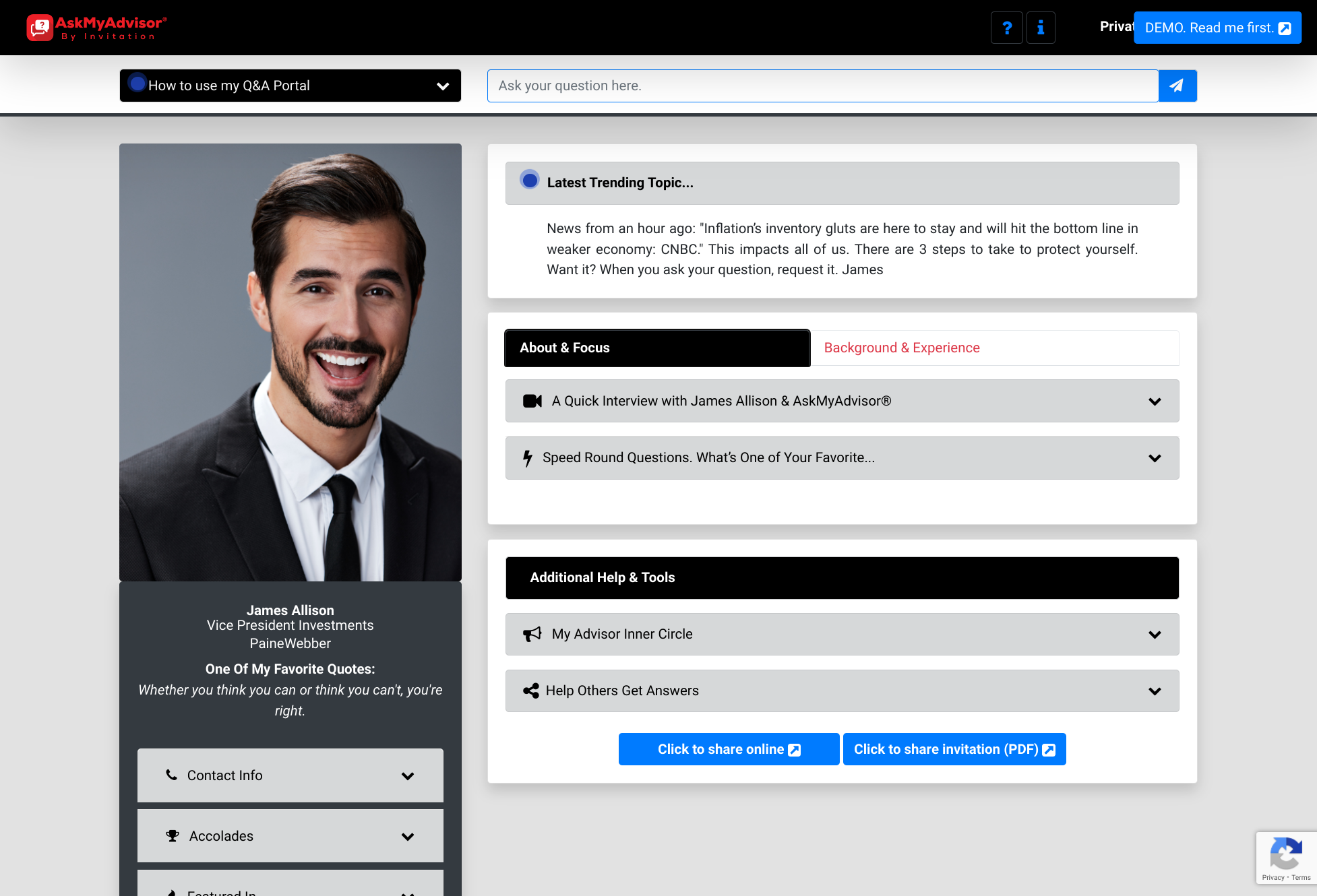Expand Help Others Get Answers chevron
This screenshot has height=896, width=1317.
1155,691
